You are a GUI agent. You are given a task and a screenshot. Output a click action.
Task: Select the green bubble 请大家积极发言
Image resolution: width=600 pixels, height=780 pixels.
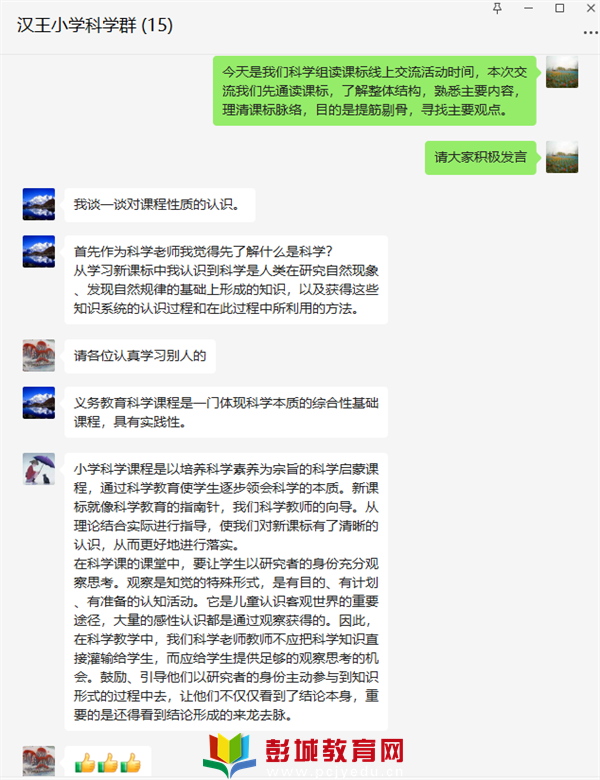(480, 158)
